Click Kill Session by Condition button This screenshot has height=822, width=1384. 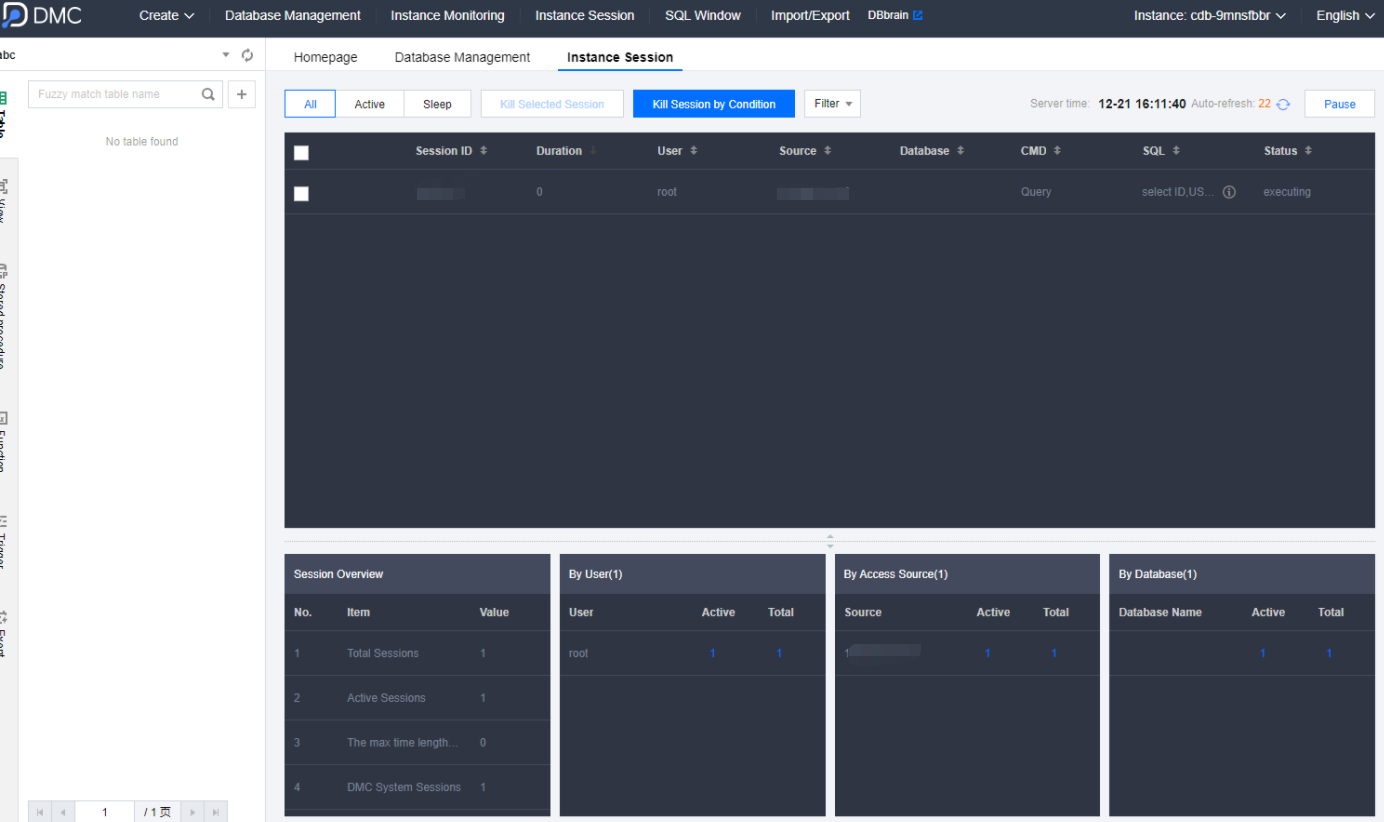pos(713,104)
